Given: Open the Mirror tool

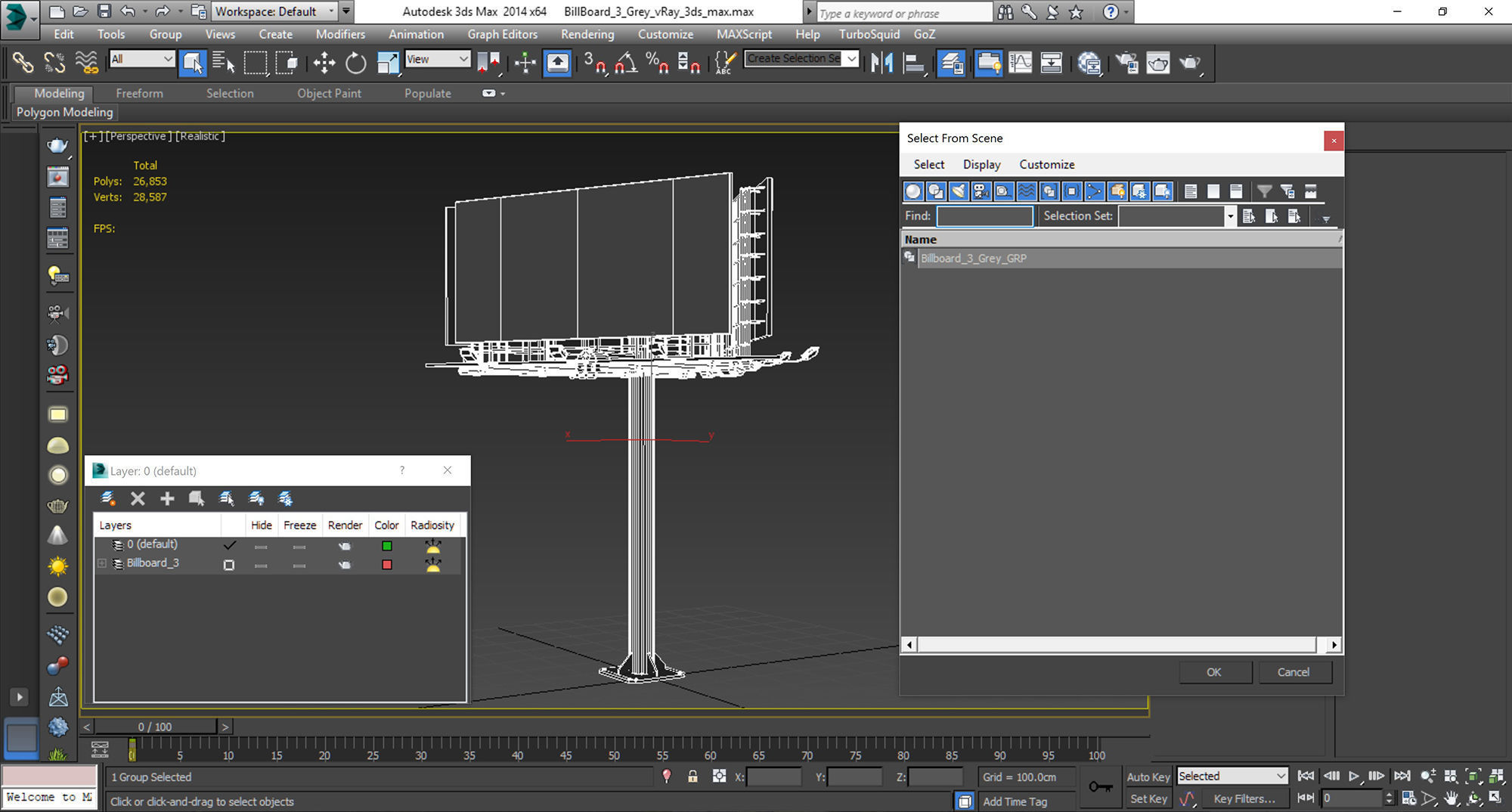Looking at the screenshot, I should pos(881,63).
